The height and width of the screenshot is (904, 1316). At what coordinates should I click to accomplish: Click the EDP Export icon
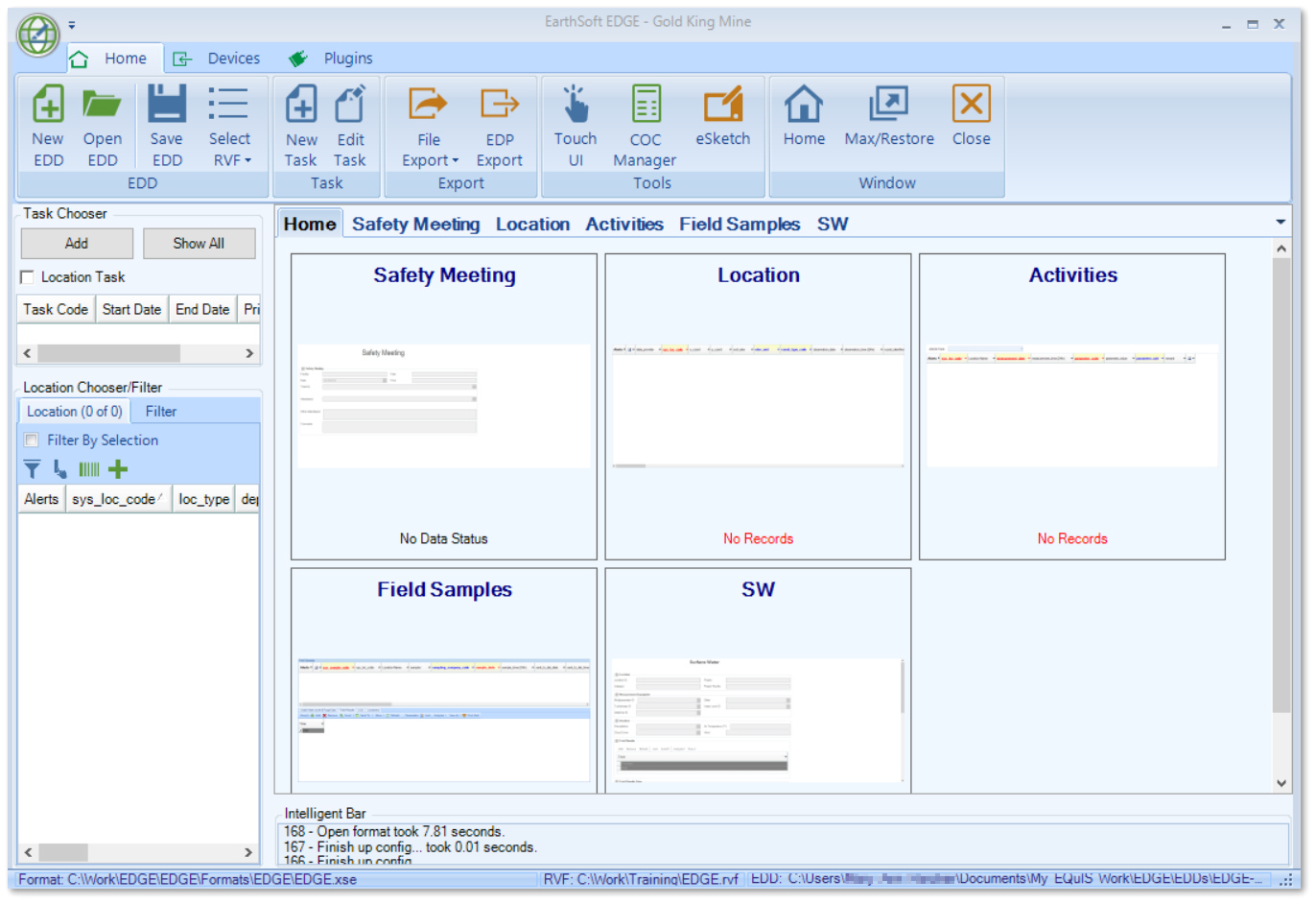(500, 104)
